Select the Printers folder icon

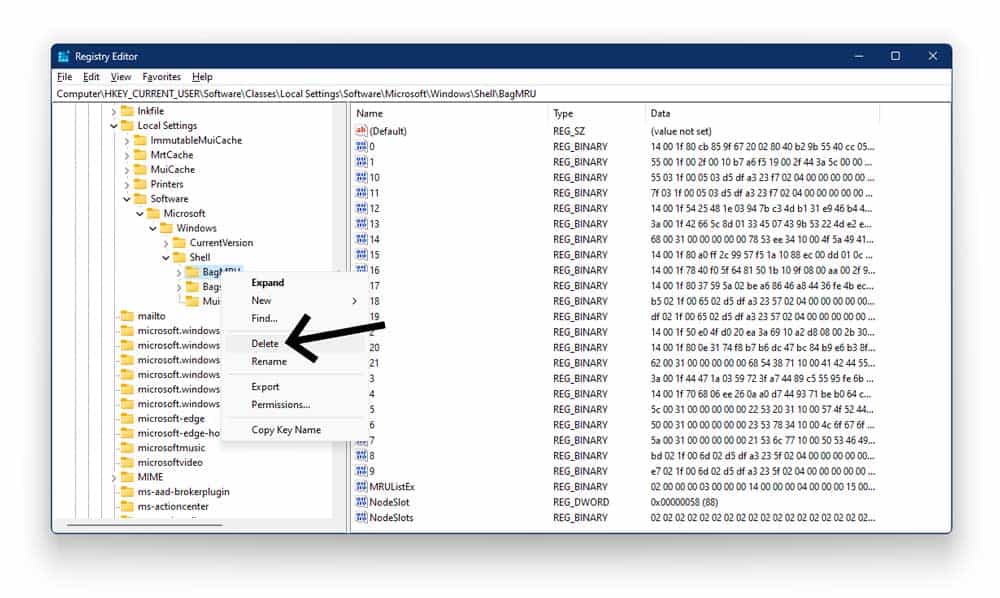point(140,184)
